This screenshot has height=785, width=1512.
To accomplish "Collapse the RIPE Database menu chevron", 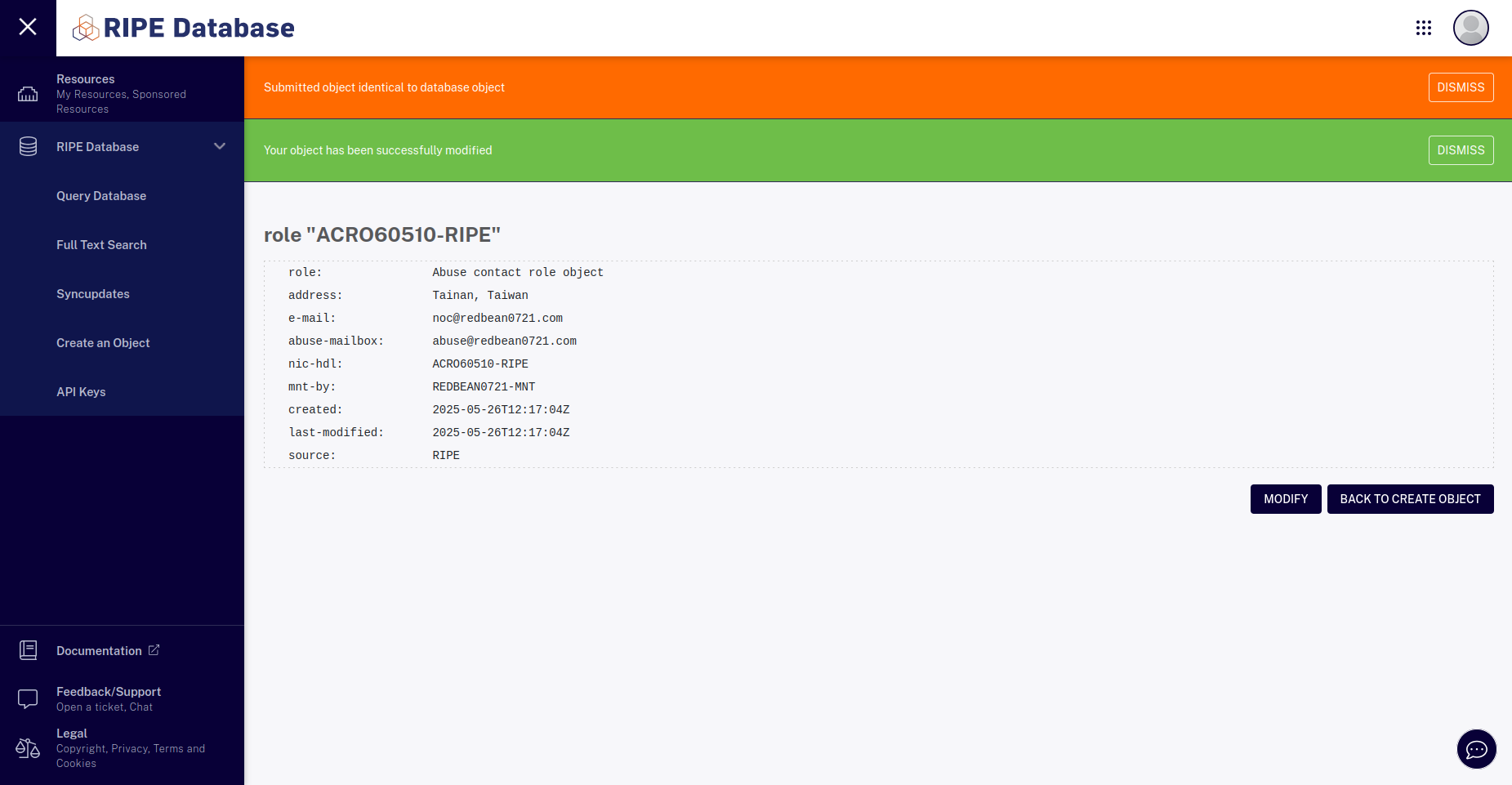I will click(x=219, y=146).
